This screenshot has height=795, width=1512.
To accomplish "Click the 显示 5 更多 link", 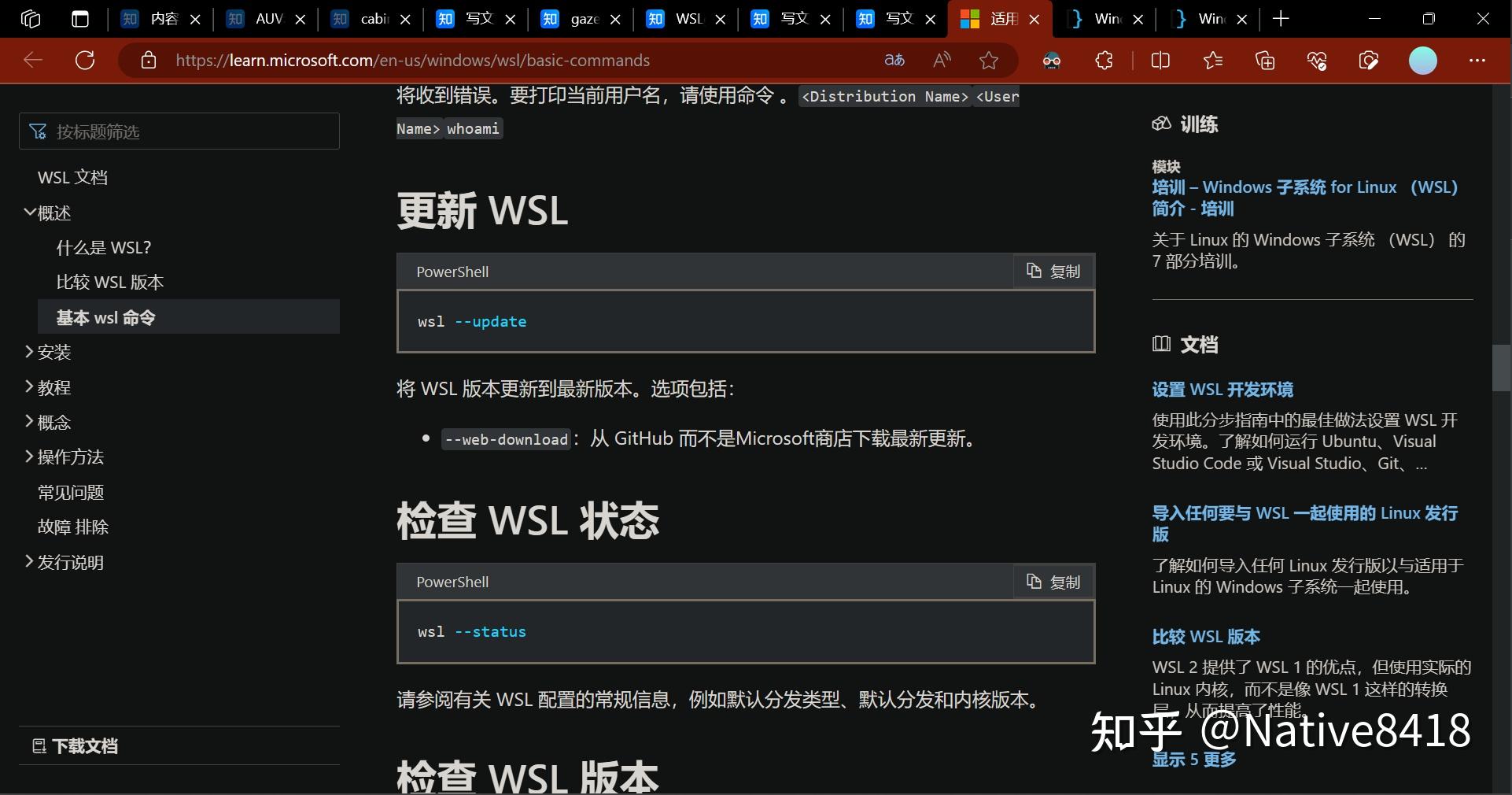I will tap(1193, 759).
